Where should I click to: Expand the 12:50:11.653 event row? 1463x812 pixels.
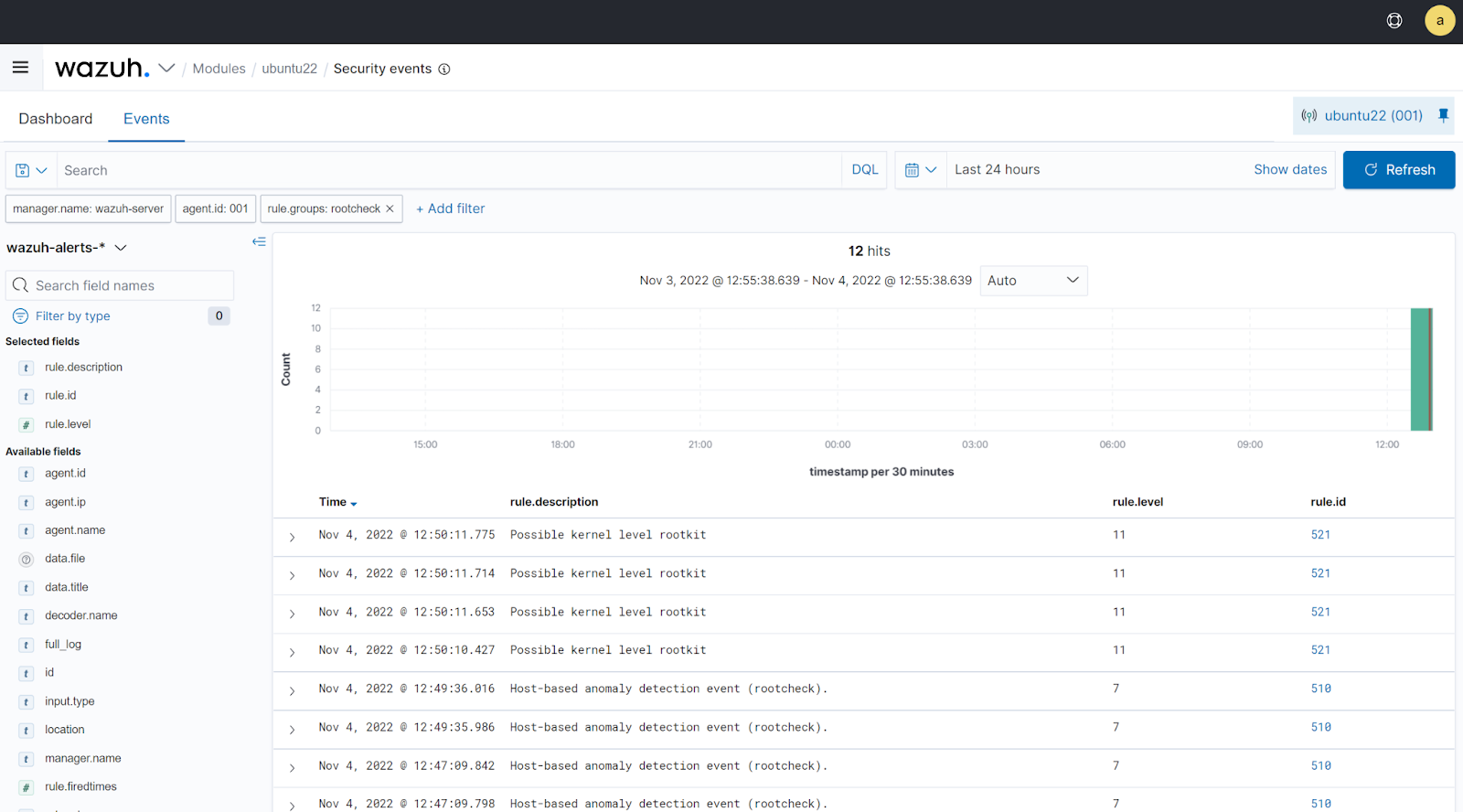coord(292,614)
